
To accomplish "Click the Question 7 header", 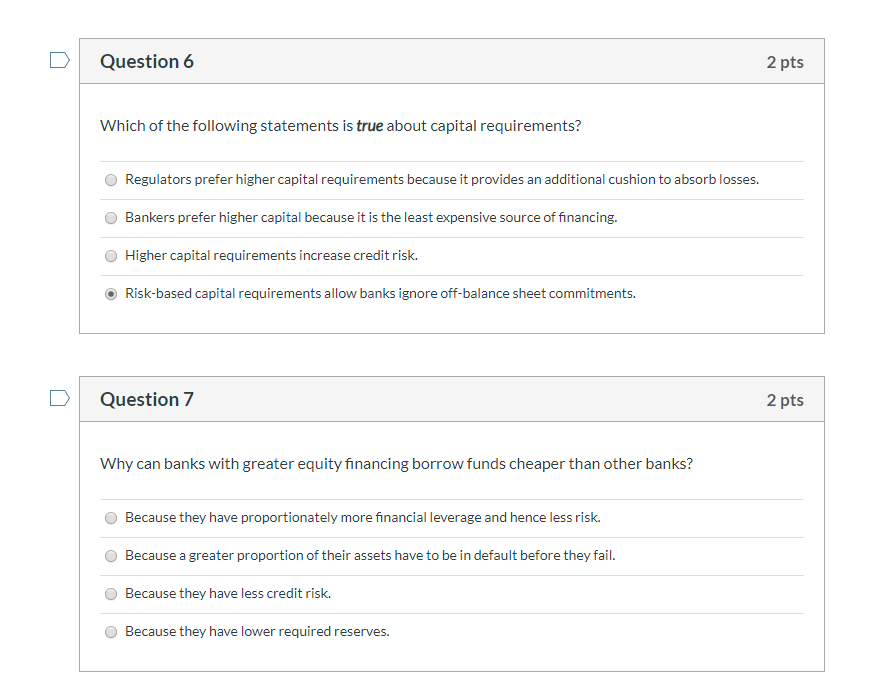I will click(x=146, y=399).
